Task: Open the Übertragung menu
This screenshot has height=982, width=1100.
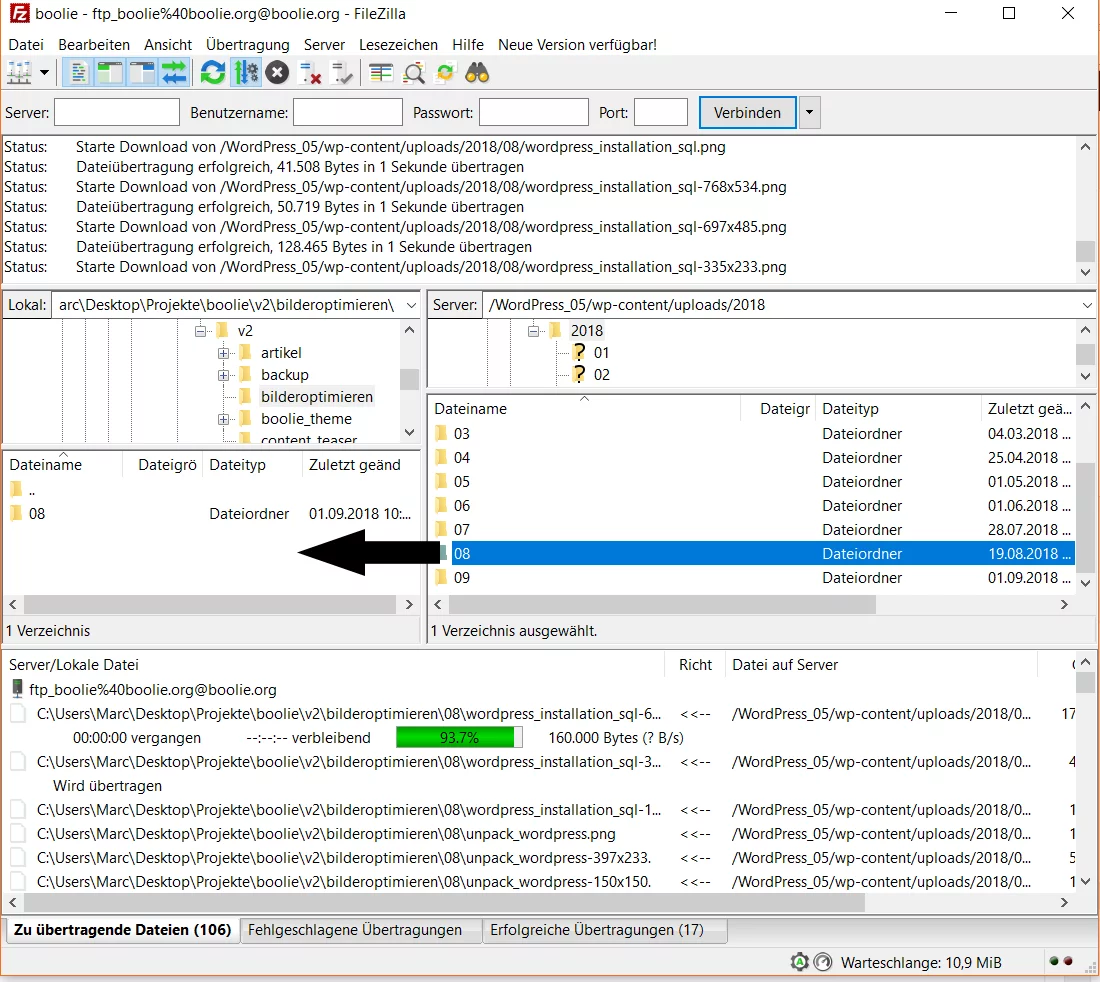Action: [248, 44]
